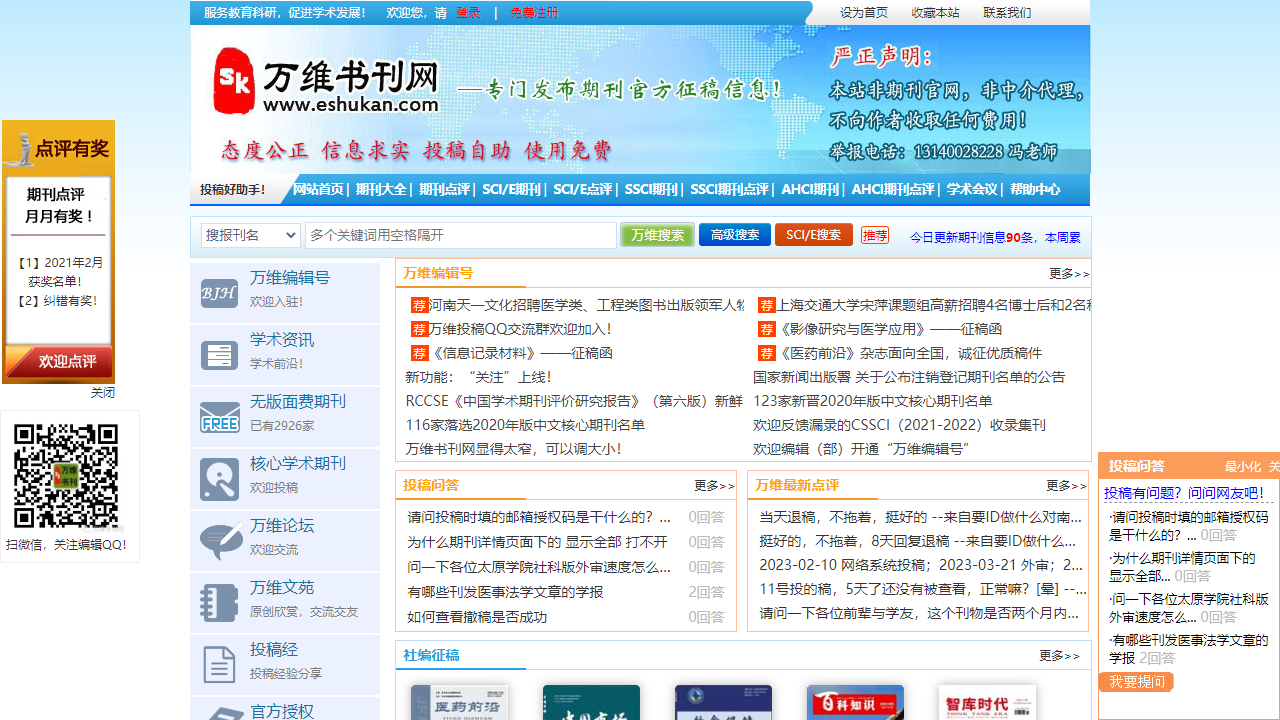The width and height of the screenshot is (1280, 720).
Task: Click the 荐 badge beside 《信息记录材料》
Action: click(x=419, y=353)
